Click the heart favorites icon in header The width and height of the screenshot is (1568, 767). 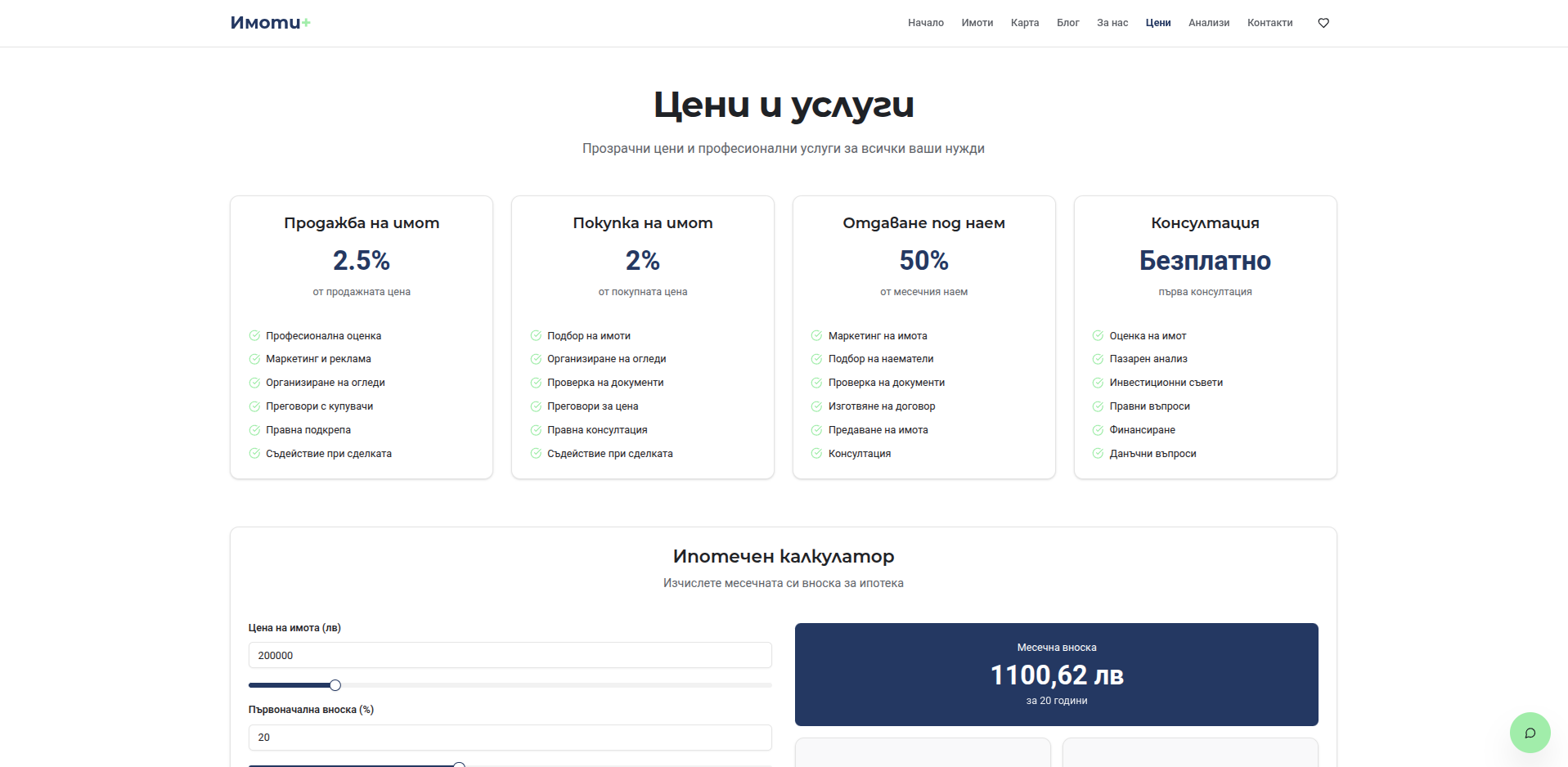tap(1323, 23)
